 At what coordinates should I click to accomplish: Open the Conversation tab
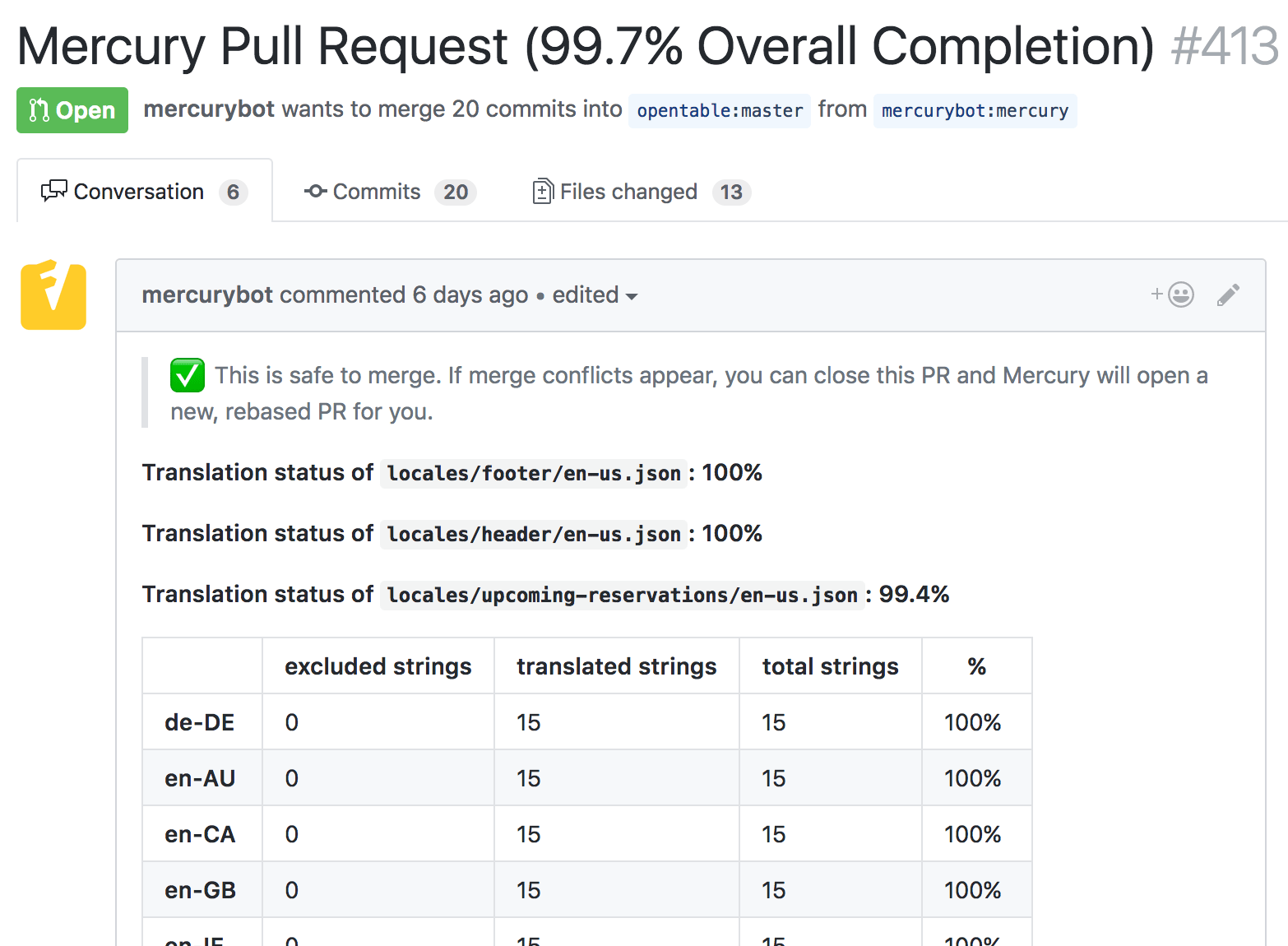click(145, 191)
